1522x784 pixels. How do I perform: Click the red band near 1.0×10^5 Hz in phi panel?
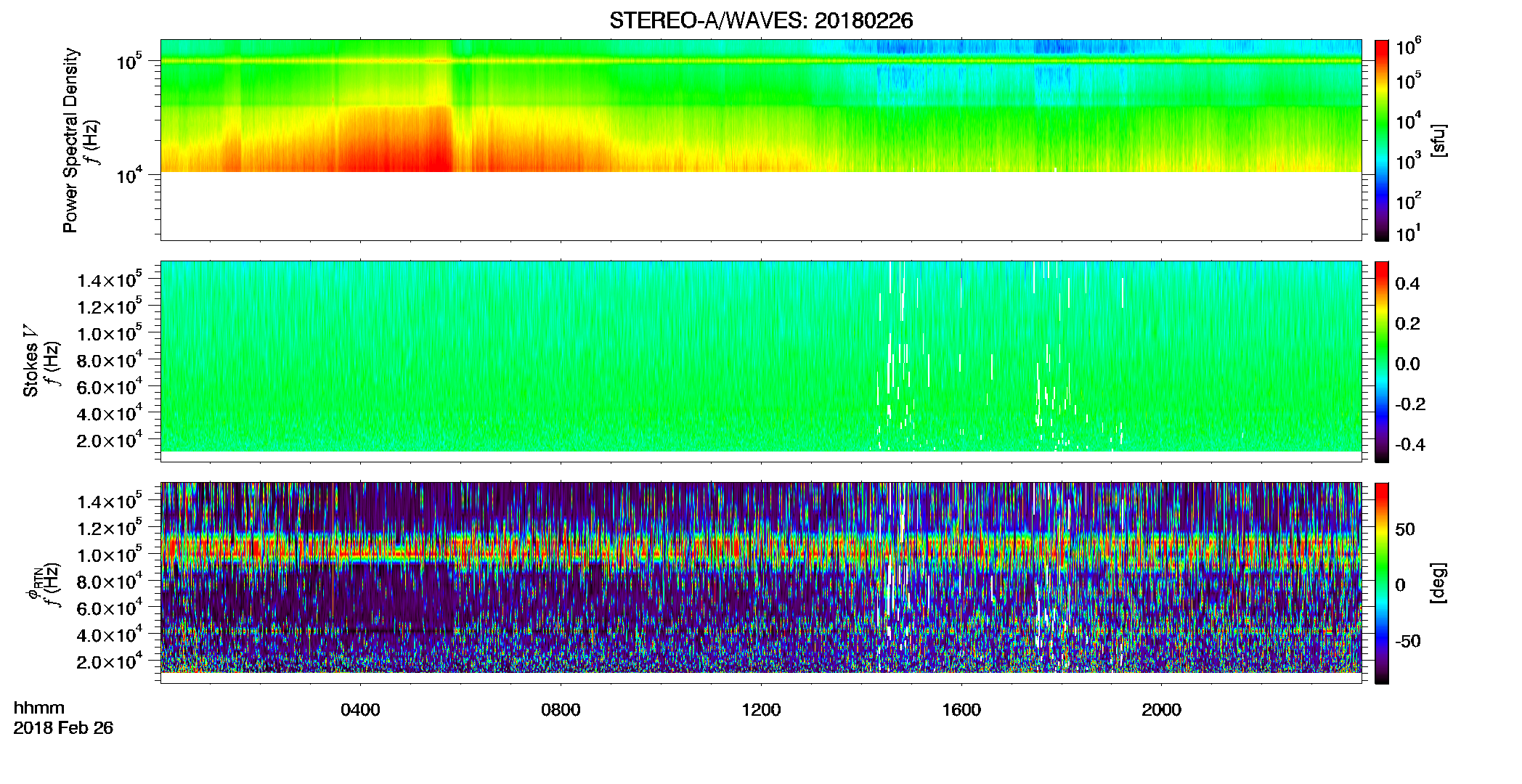[x=760, y=552]
